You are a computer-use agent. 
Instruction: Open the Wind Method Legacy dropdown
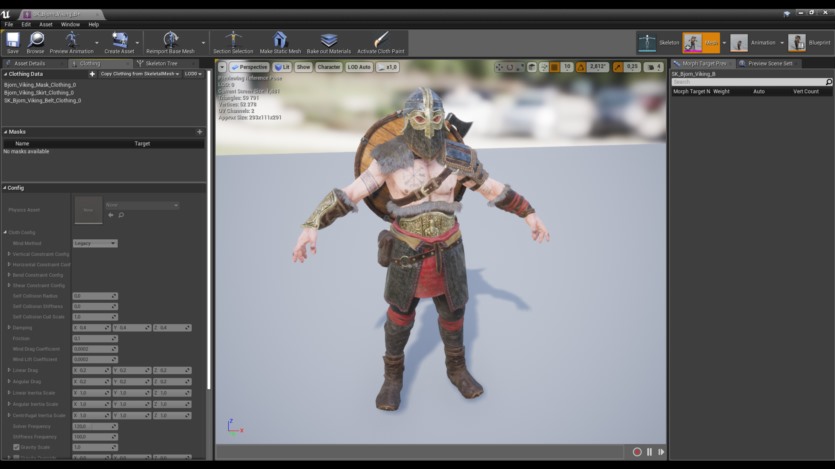95,243
